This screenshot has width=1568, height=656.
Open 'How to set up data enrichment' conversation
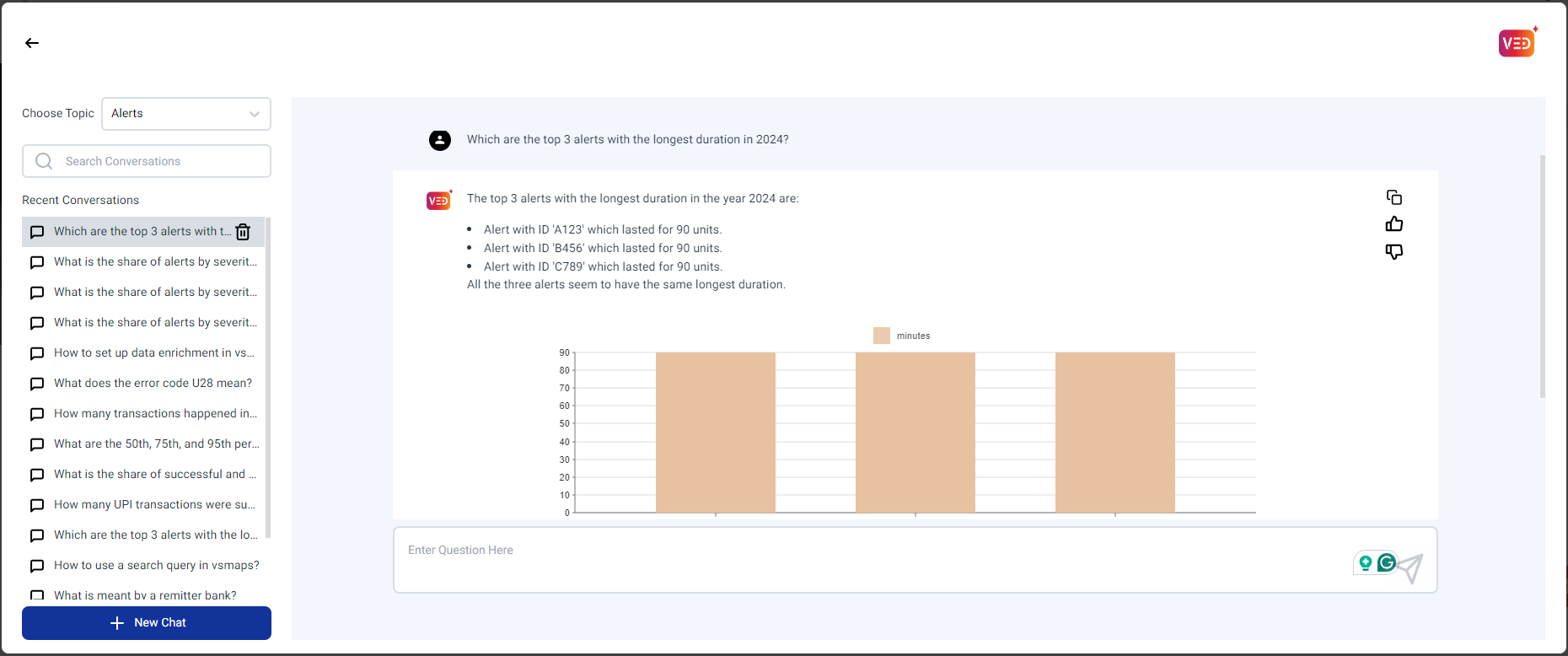coord(153,353)
